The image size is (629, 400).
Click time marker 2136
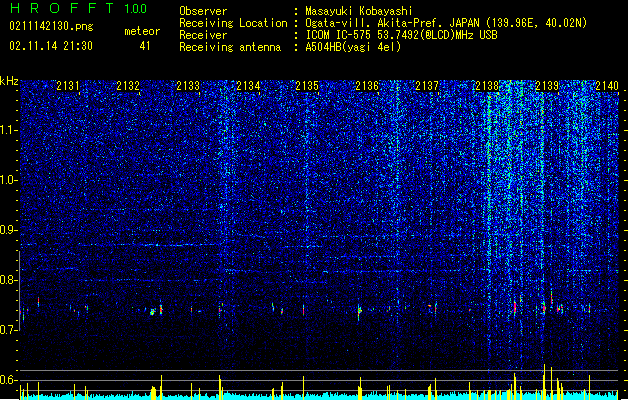[x=367, y=85]
